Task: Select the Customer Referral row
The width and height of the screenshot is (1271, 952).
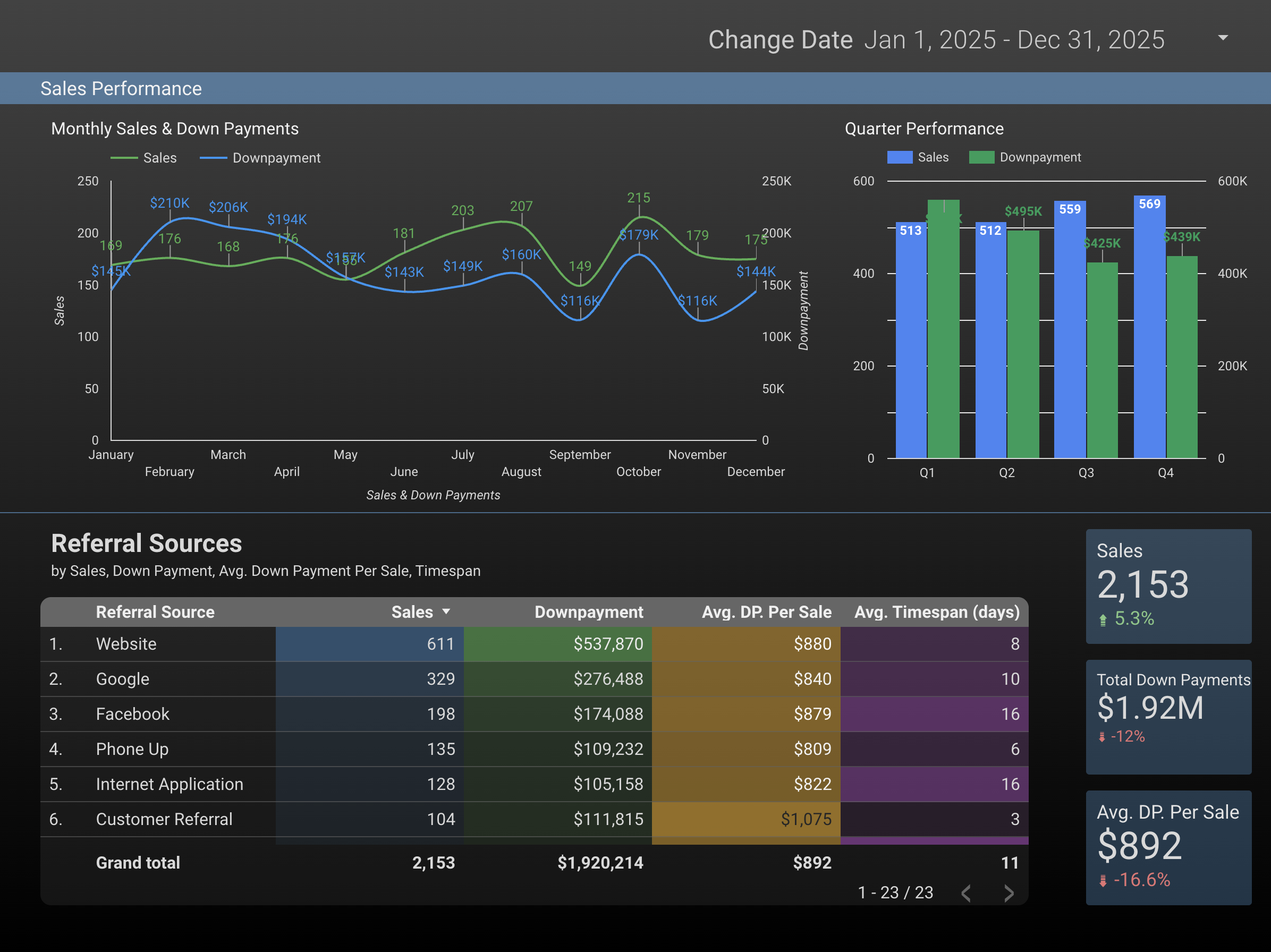Action: coord(164,819)
